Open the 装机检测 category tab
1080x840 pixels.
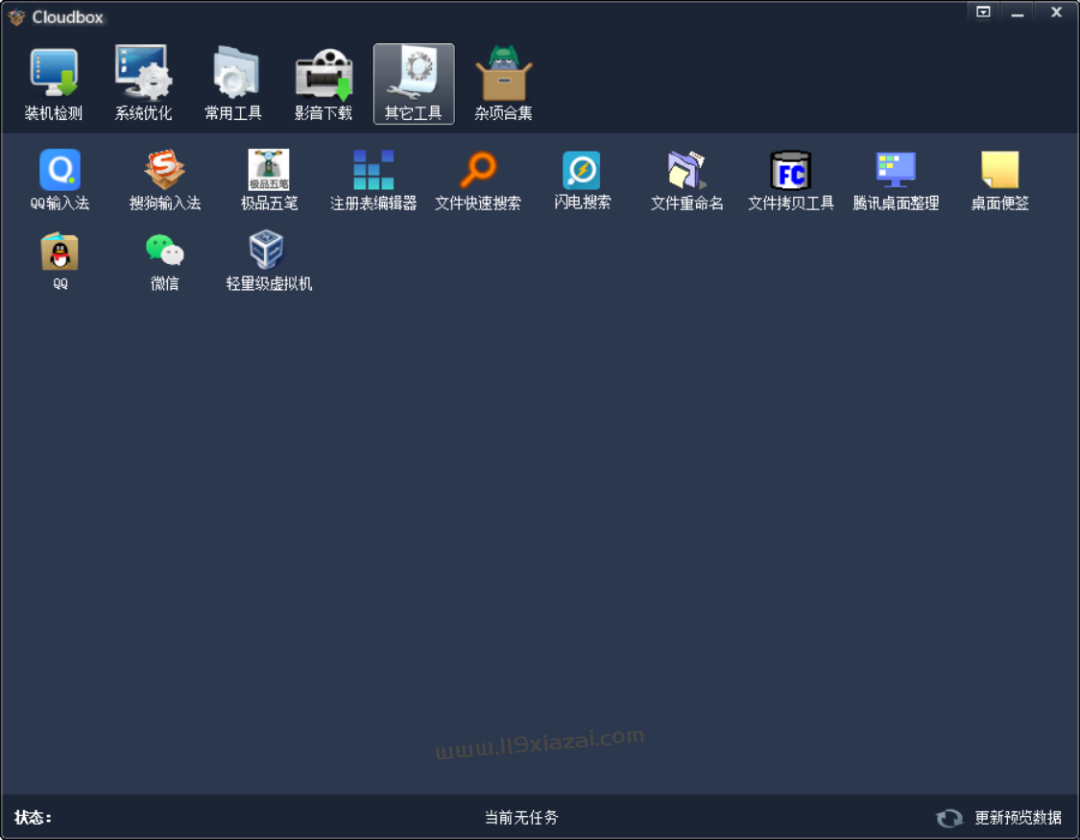tap(54, 84)
